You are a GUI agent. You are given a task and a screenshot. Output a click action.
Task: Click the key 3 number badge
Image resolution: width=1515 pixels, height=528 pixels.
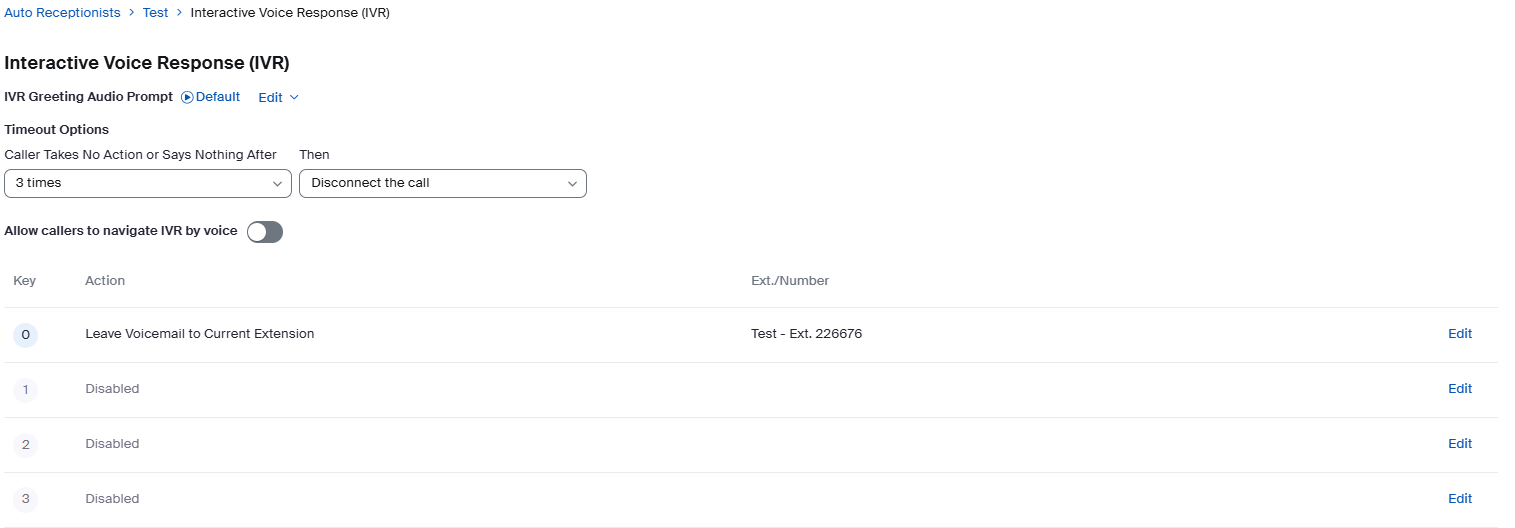(x=25, y=500)
